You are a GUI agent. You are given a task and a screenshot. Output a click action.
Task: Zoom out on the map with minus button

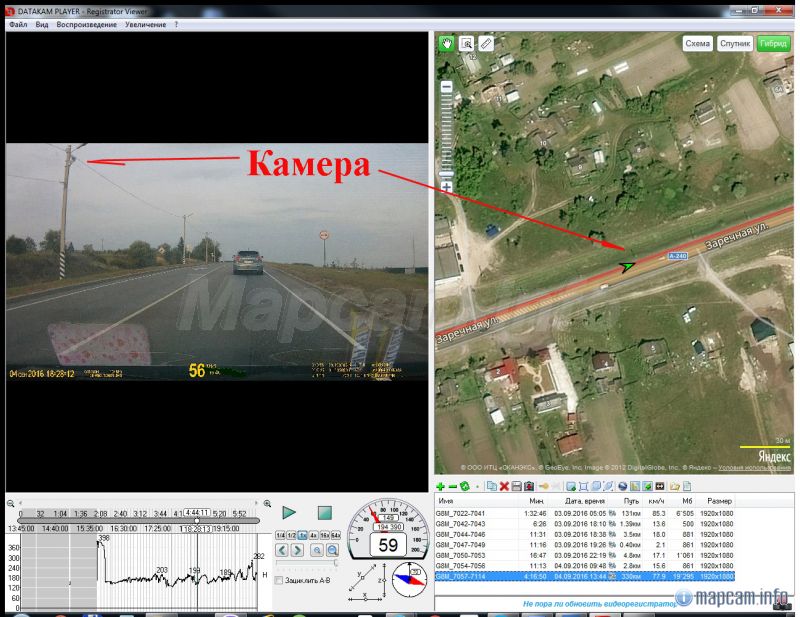click(446, 88)
